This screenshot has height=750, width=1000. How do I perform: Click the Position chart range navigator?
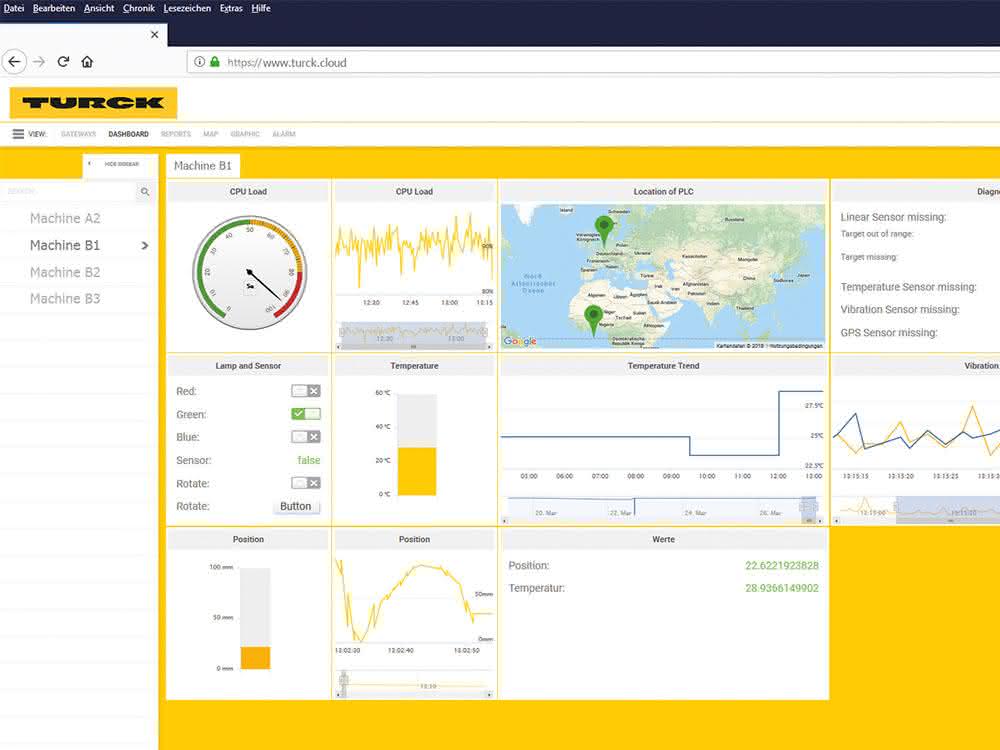pos(414,684)
